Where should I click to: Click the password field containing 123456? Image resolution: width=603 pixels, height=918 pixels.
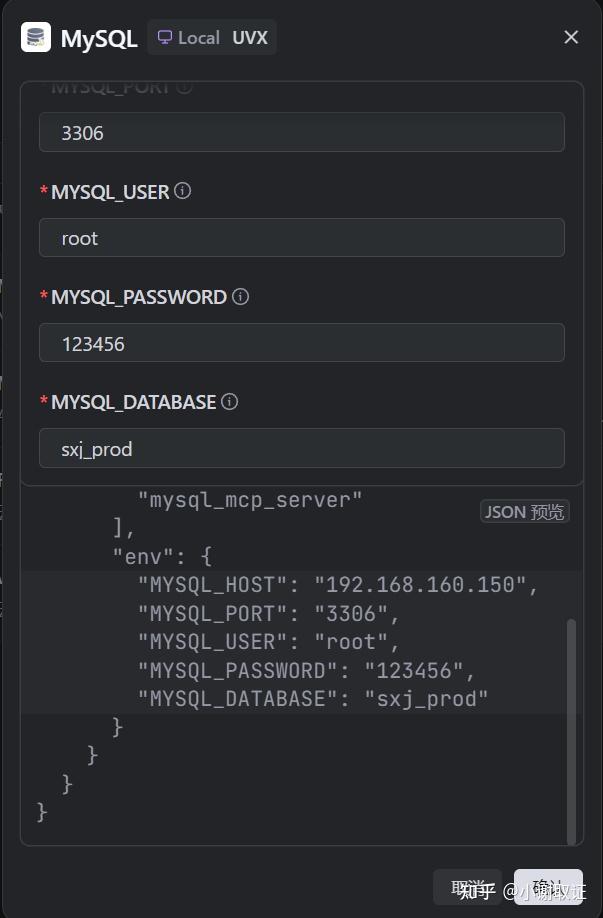(300, 343)
